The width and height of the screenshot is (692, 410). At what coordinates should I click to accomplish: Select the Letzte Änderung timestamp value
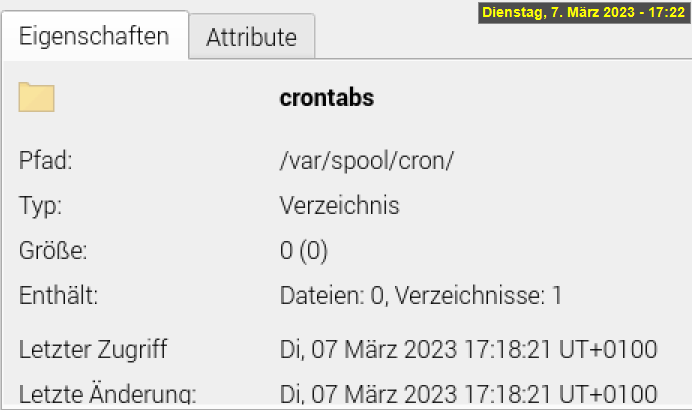(468, 392)
